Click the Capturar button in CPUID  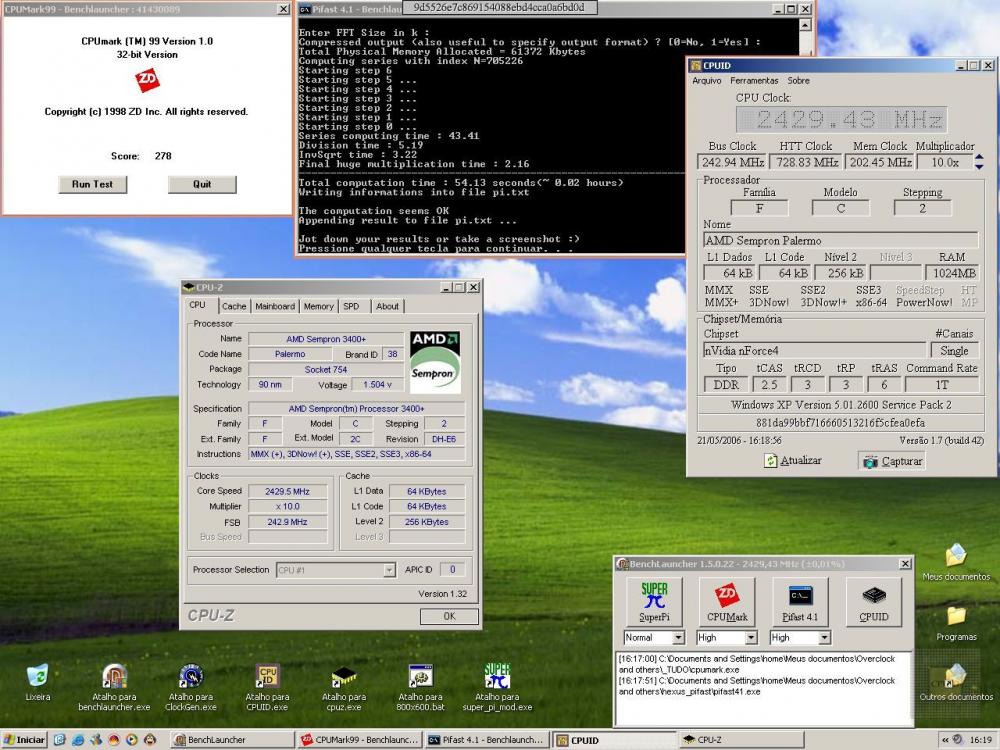pyautogui.click(x=892, y=461)
